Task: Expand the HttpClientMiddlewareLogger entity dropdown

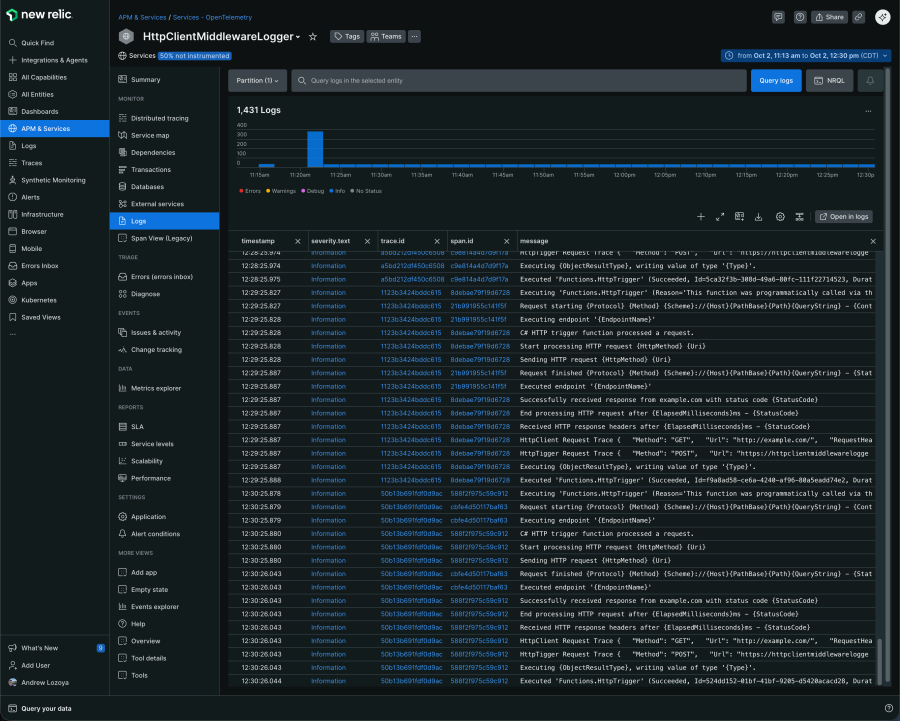Action: (296, 35)
